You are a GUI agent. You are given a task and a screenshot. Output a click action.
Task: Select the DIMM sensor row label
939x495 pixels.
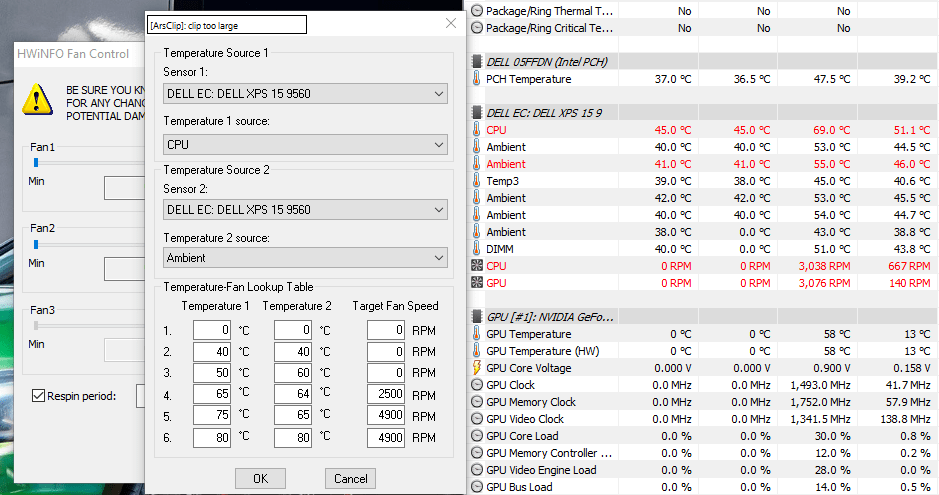click(x=499, y=249)
